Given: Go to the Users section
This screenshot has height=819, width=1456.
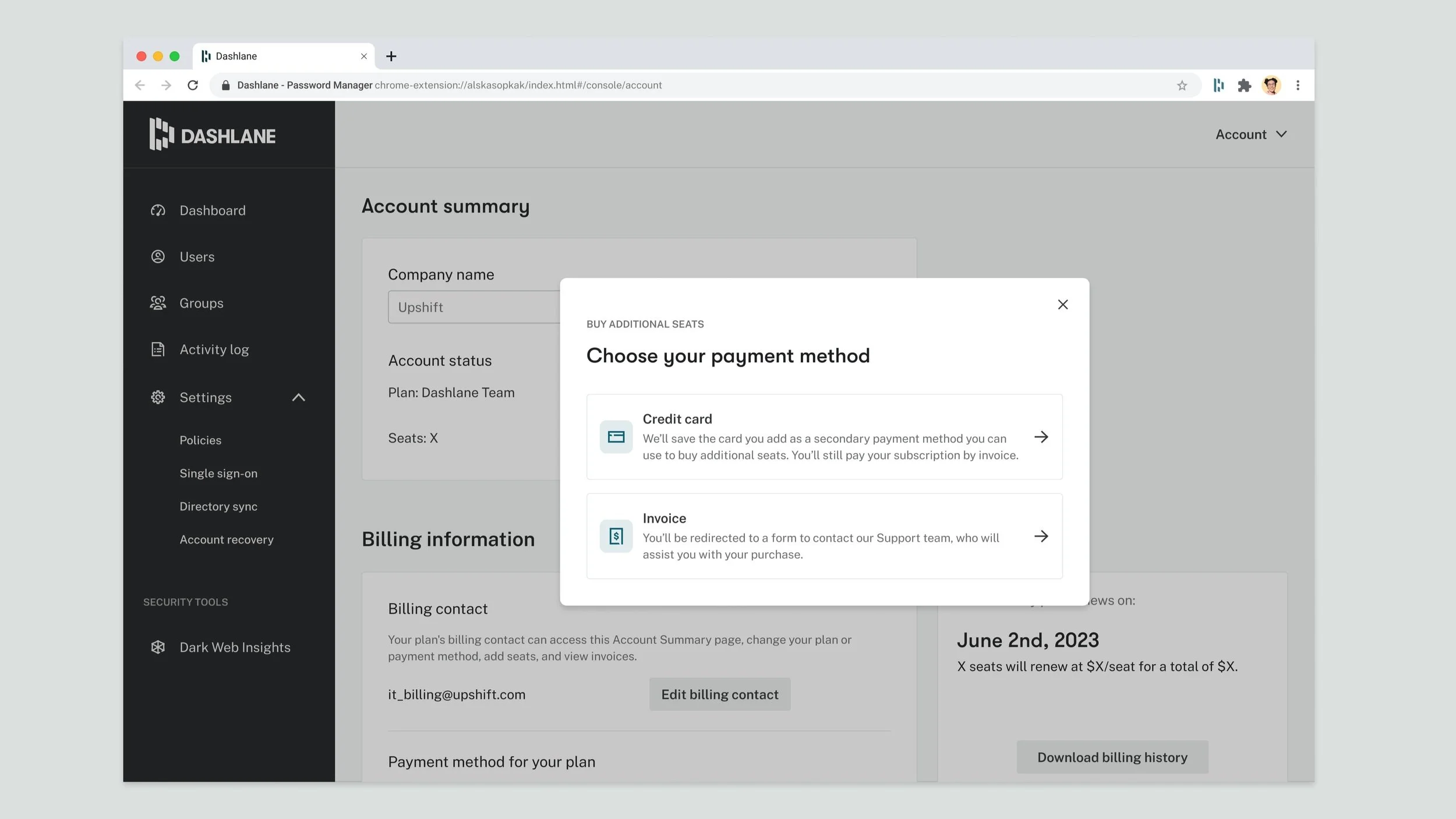Looking at the screenshot, I should pyautogui.click(x=197, y=257).
